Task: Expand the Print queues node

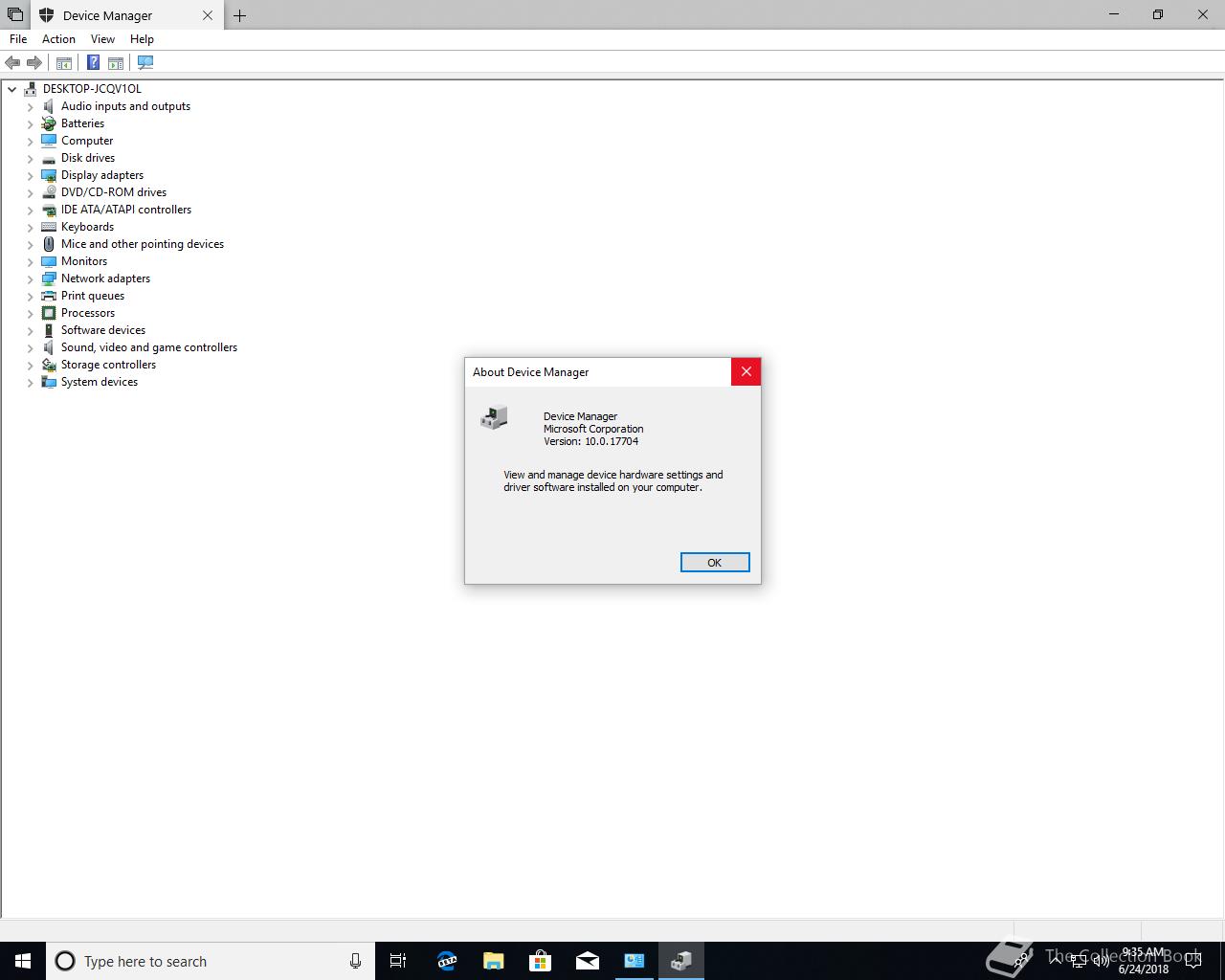Action: (30, 296)
